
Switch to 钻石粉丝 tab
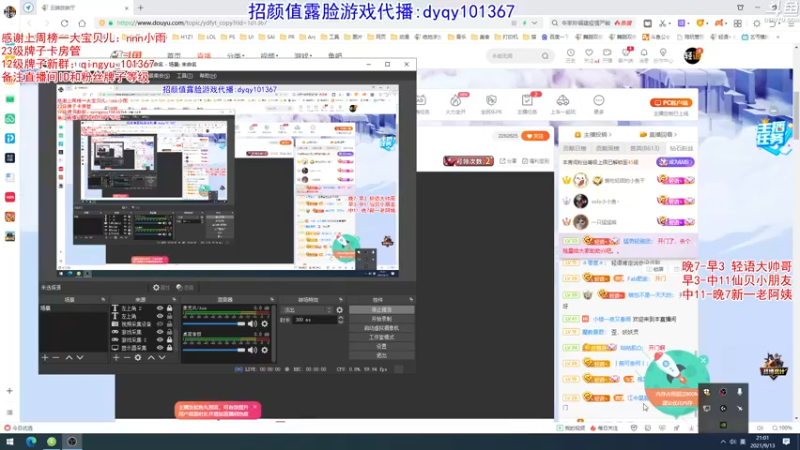pos(681,148)
